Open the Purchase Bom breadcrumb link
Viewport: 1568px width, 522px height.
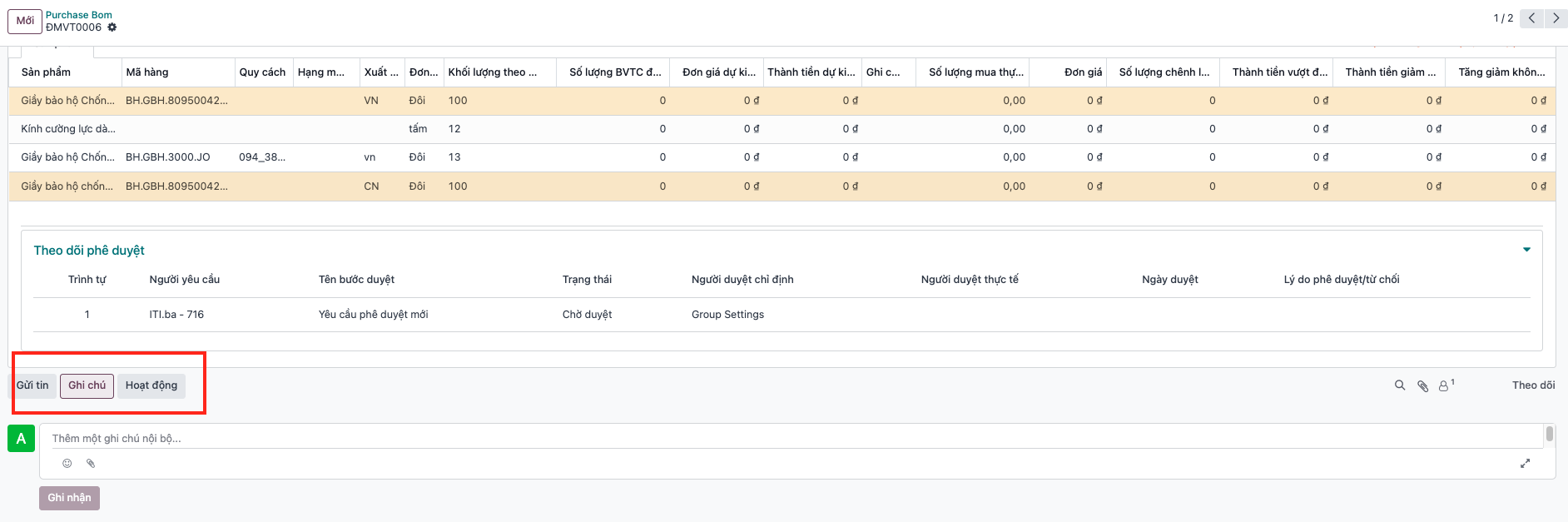79,15
